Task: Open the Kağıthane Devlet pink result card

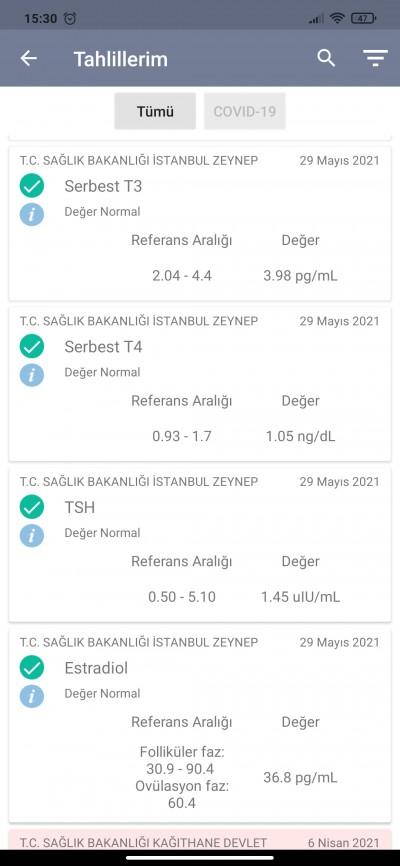Action: 200,839
